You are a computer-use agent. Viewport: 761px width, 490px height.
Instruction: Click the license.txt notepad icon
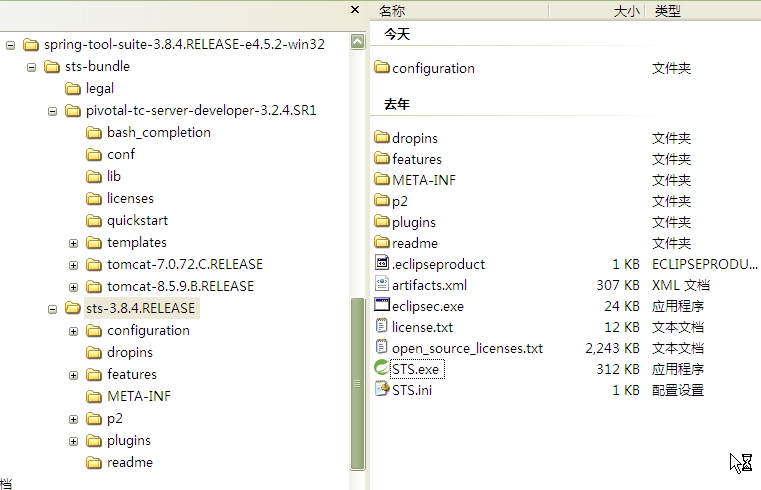pyautogui.click(x=382, y=326)
